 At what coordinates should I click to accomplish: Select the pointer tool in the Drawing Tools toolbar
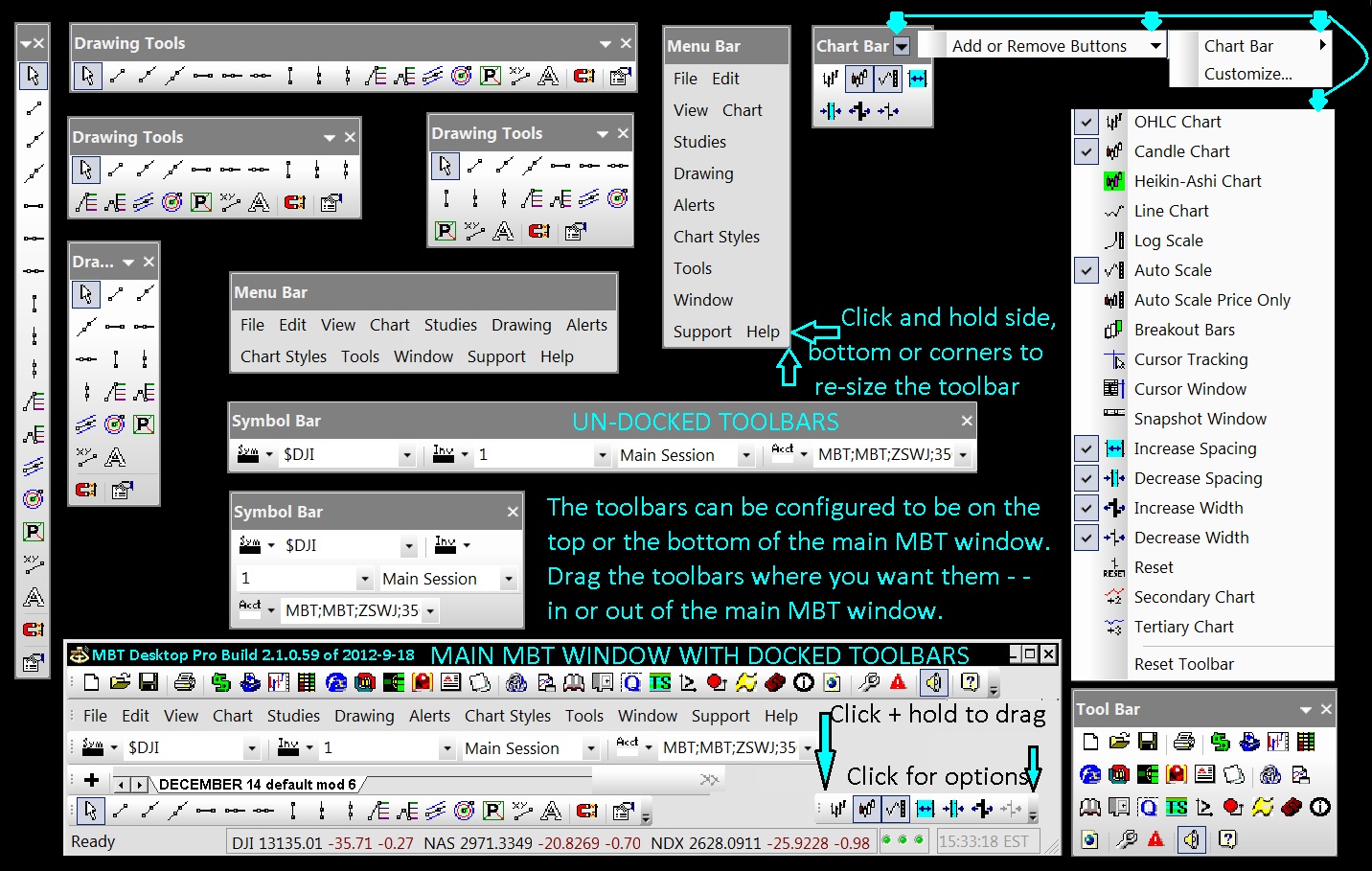tap(87, 76)
